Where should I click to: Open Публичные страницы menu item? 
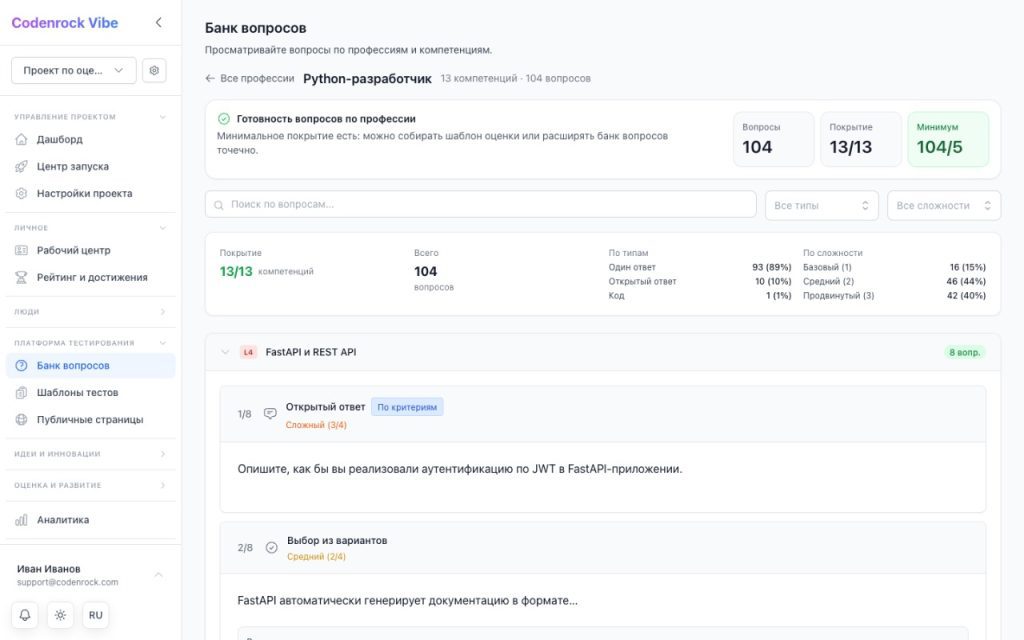coord(91,420)
